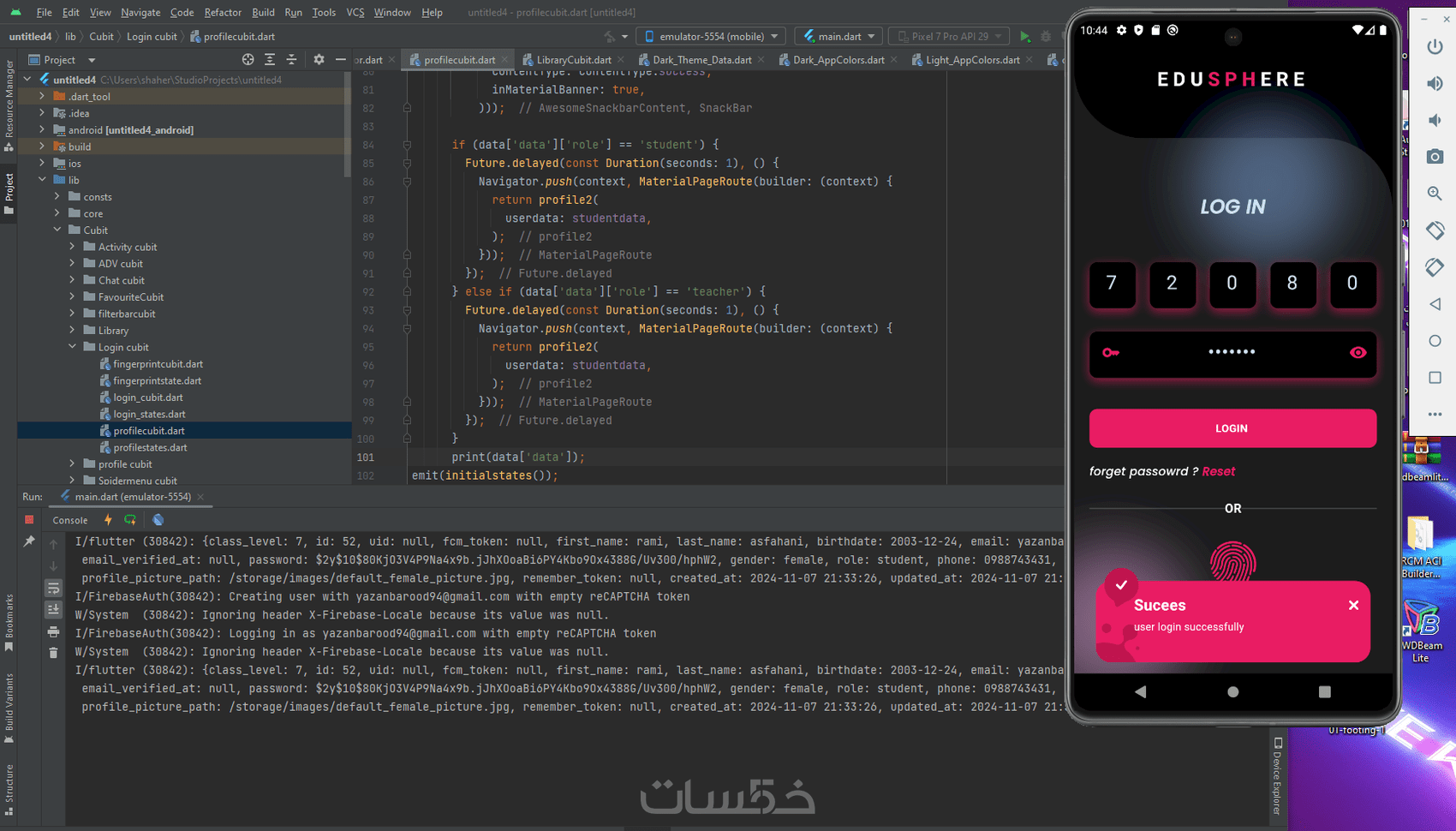The width and height of the screenshot is (1456, 831).
Task: Click the Expand All icon in Project panel
Action: (270, 60)
